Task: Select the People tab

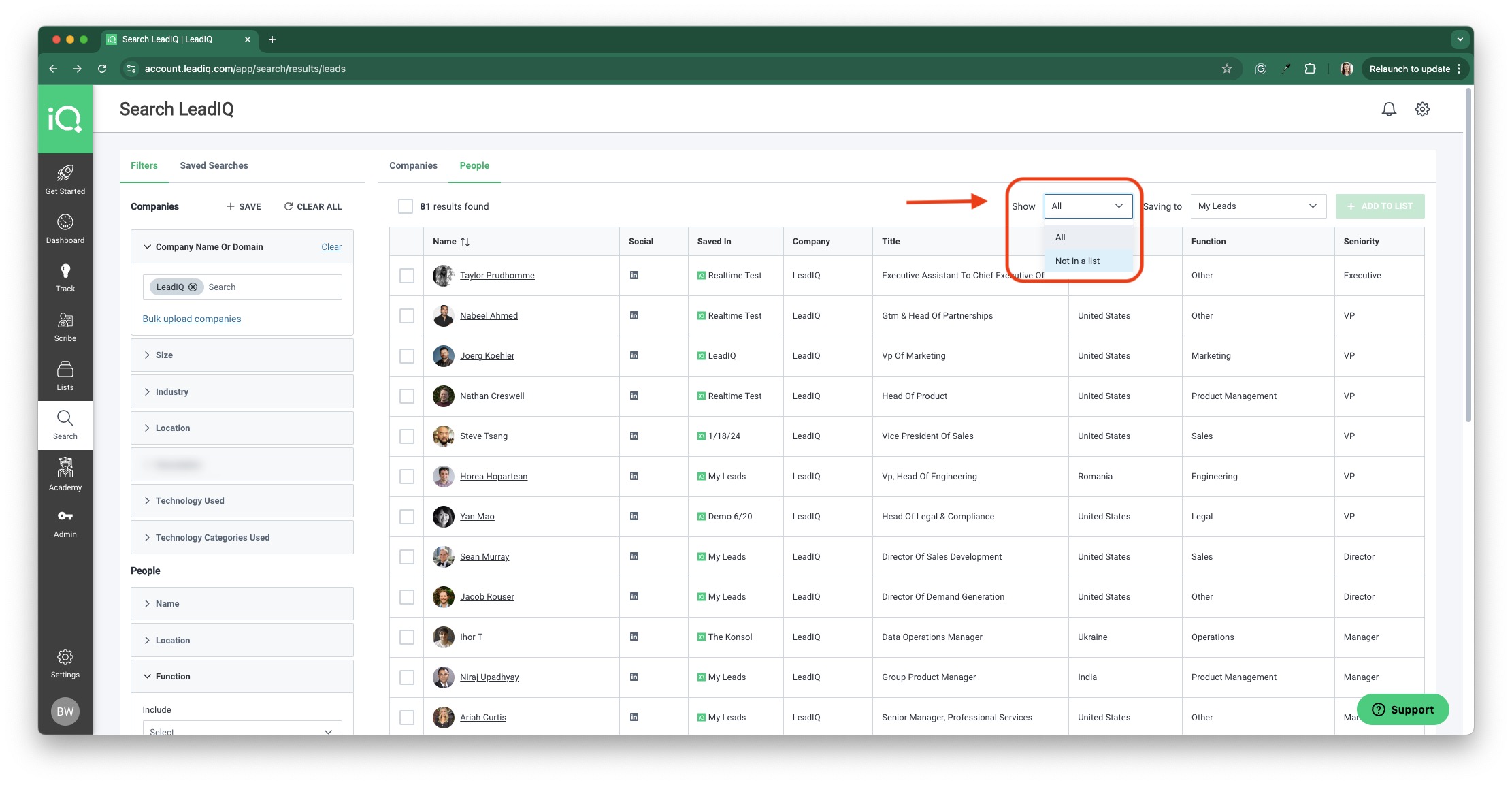Action: pyautogui.click(x=474, y=166)
